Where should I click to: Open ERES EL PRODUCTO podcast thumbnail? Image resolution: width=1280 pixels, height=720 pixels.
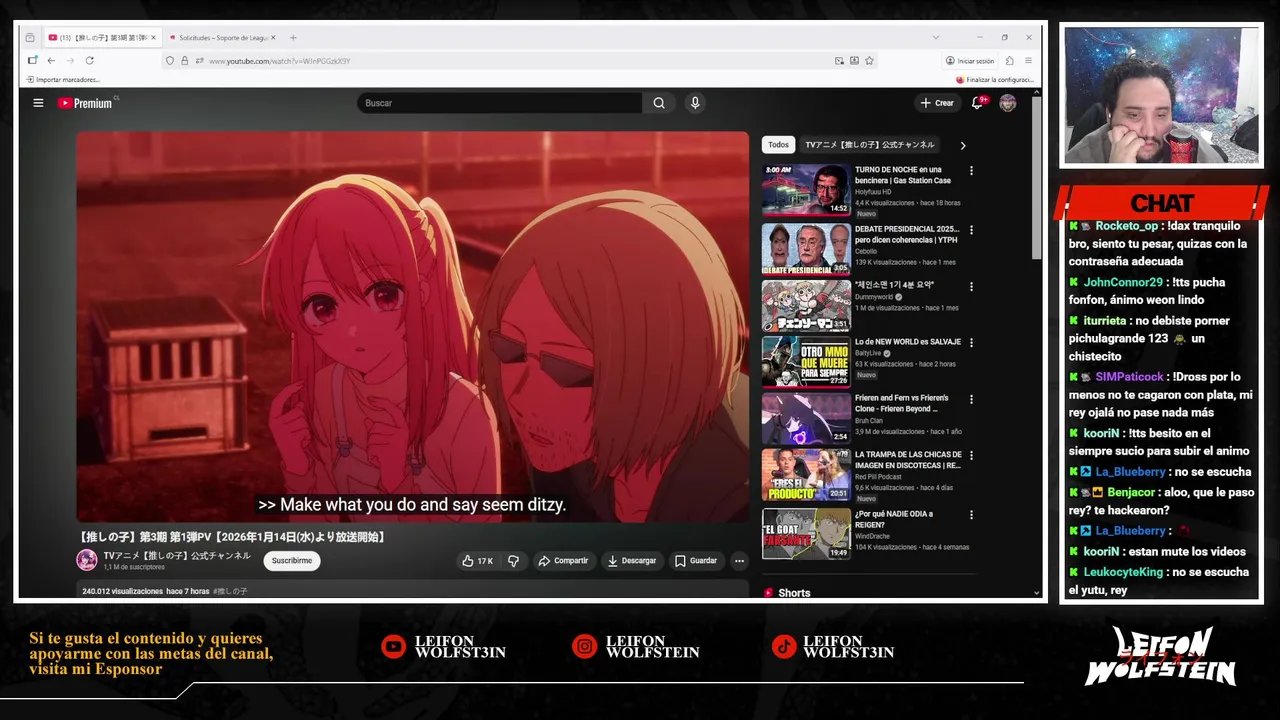tap(806, 475)
